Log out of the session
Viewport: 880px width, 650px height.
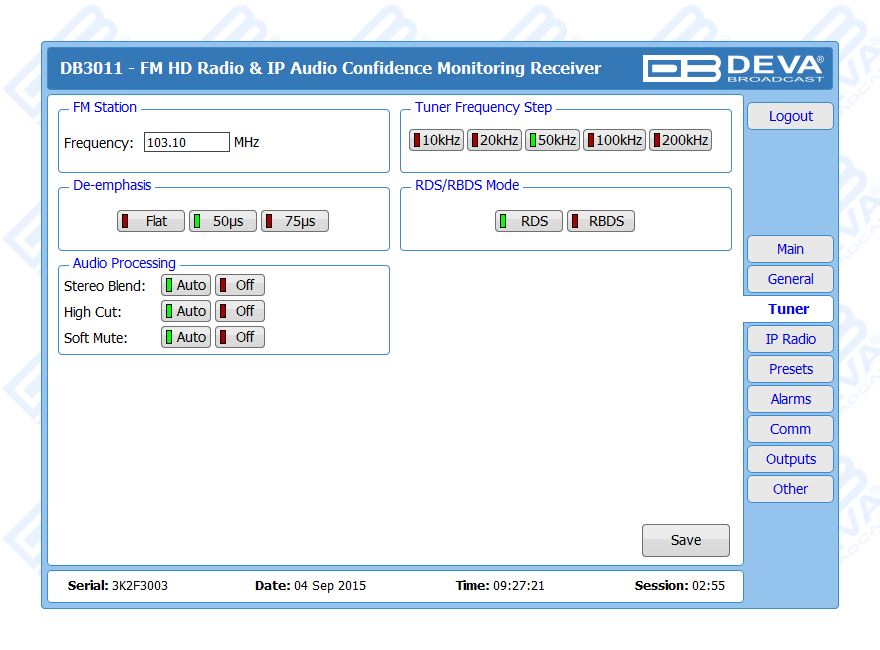[790, 116]
